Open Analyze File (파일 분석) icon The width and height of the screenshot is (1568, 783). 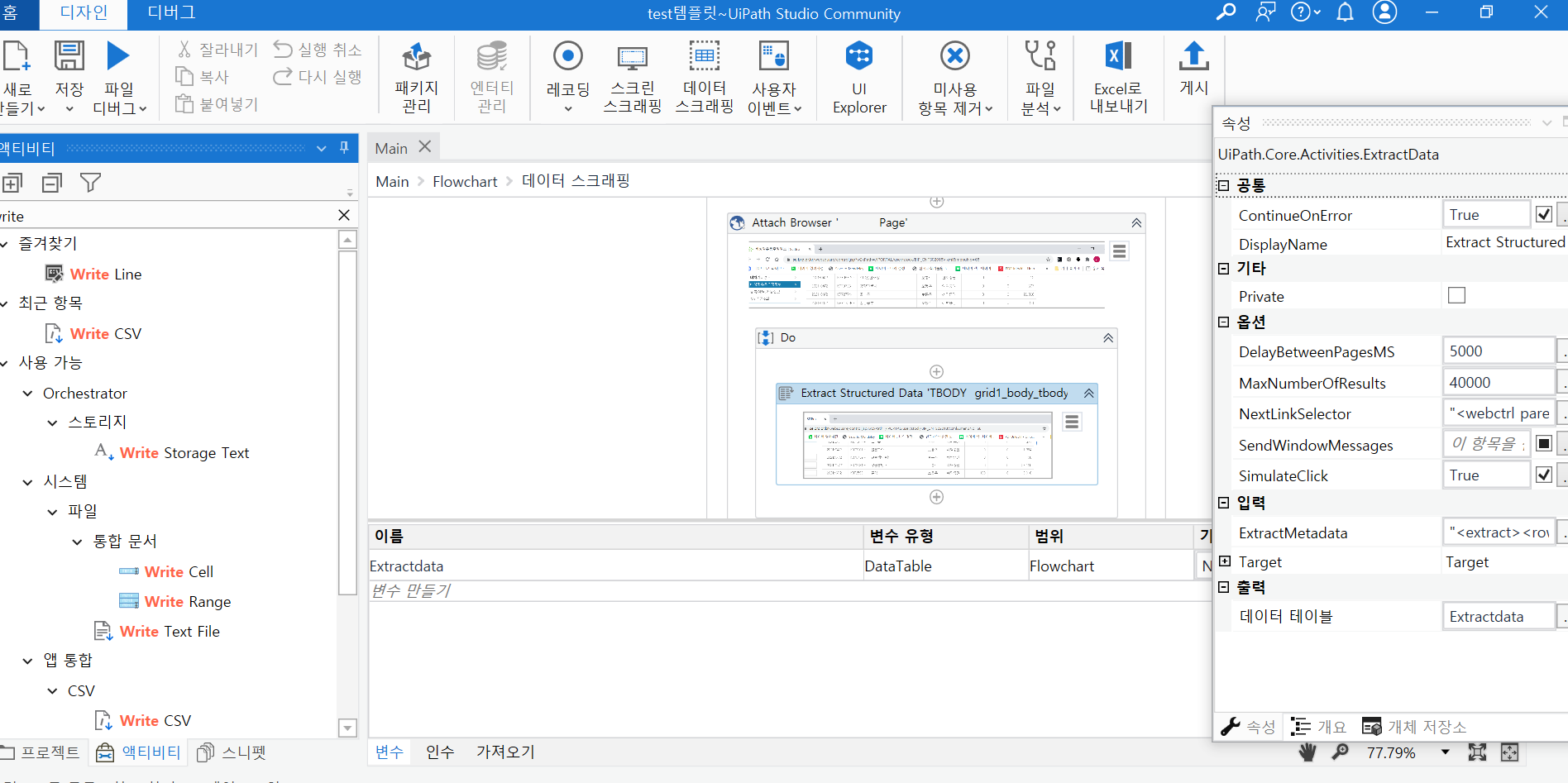[1040, 56]
